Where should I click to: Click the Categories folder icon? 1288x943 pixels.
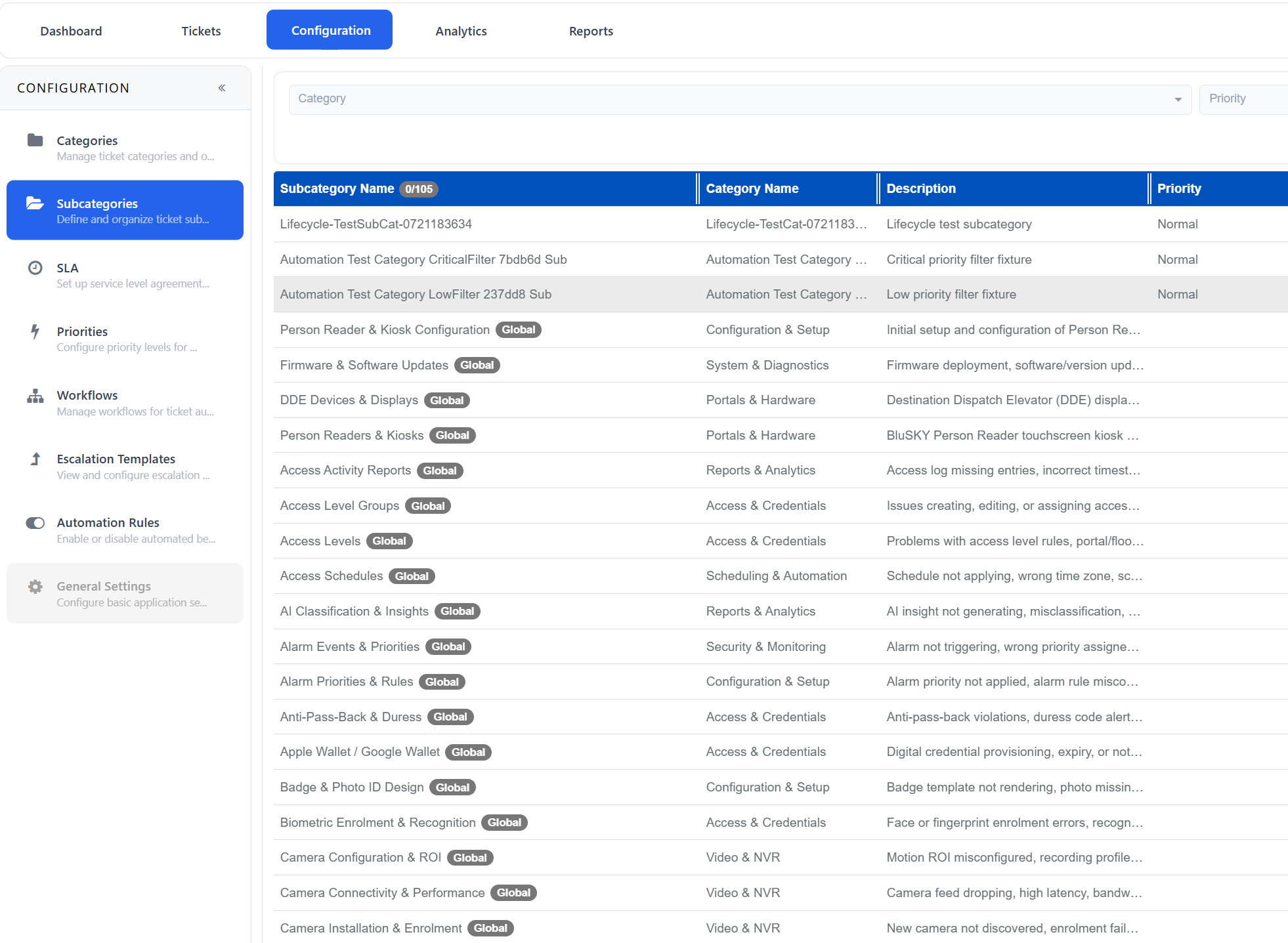point(35,140)
